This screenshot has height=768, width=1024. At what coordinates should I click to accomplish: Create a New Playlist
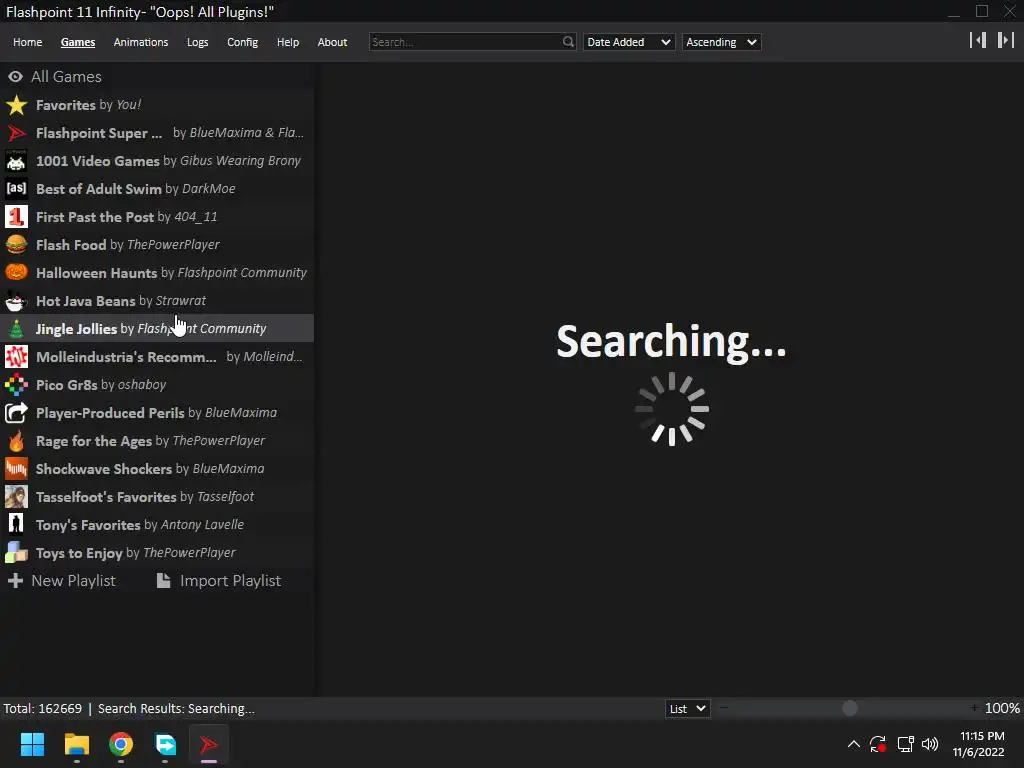click(62, 581)
